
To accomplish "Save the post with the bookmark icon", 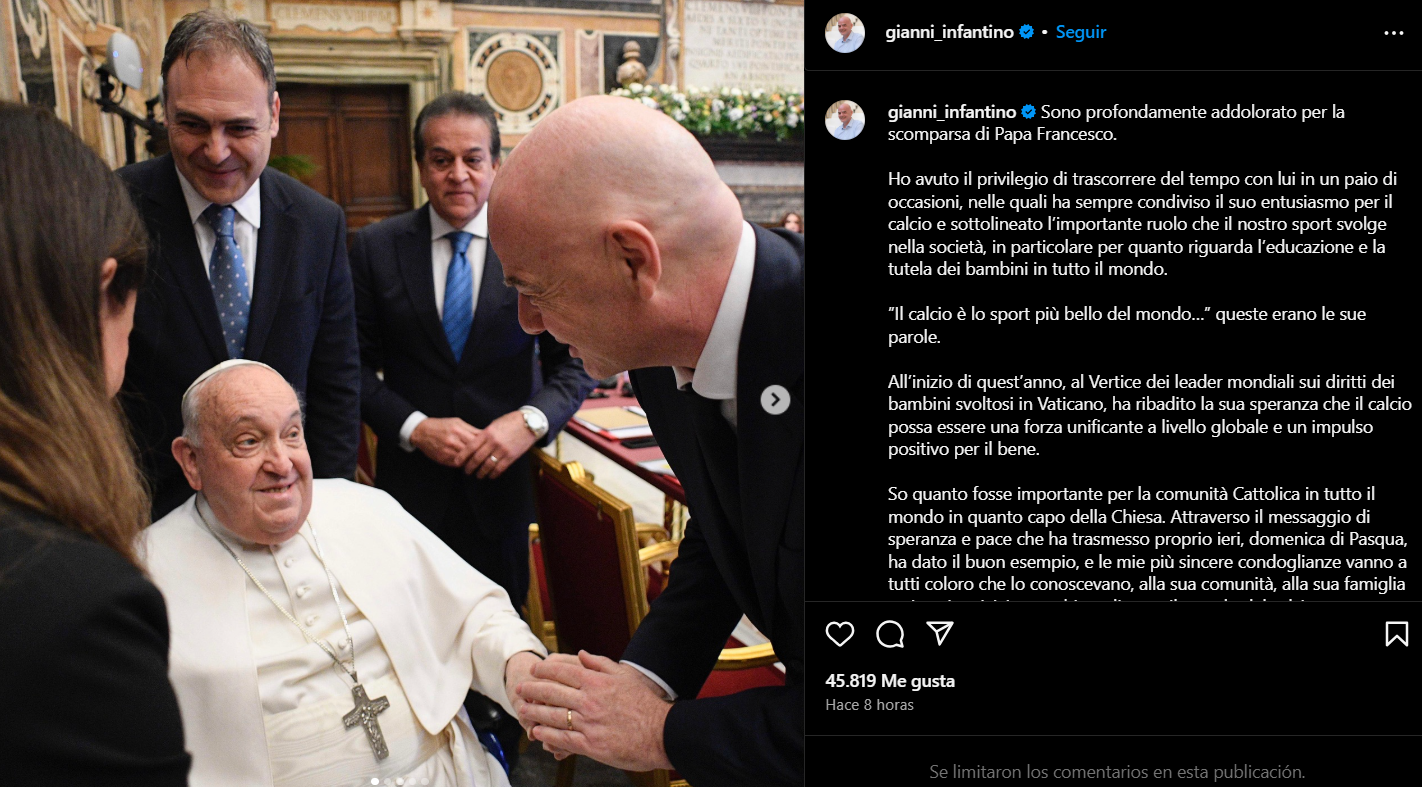I will (1397, 634).
